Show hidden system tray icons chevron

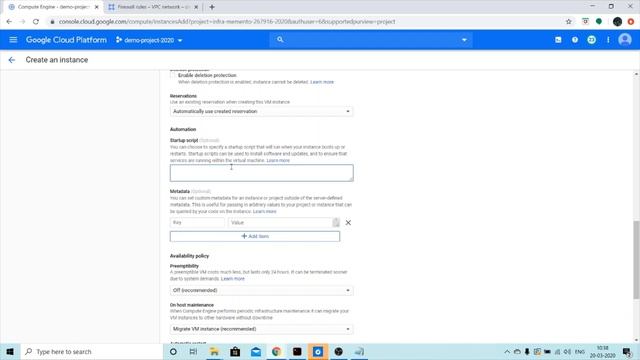click(507, 351)
